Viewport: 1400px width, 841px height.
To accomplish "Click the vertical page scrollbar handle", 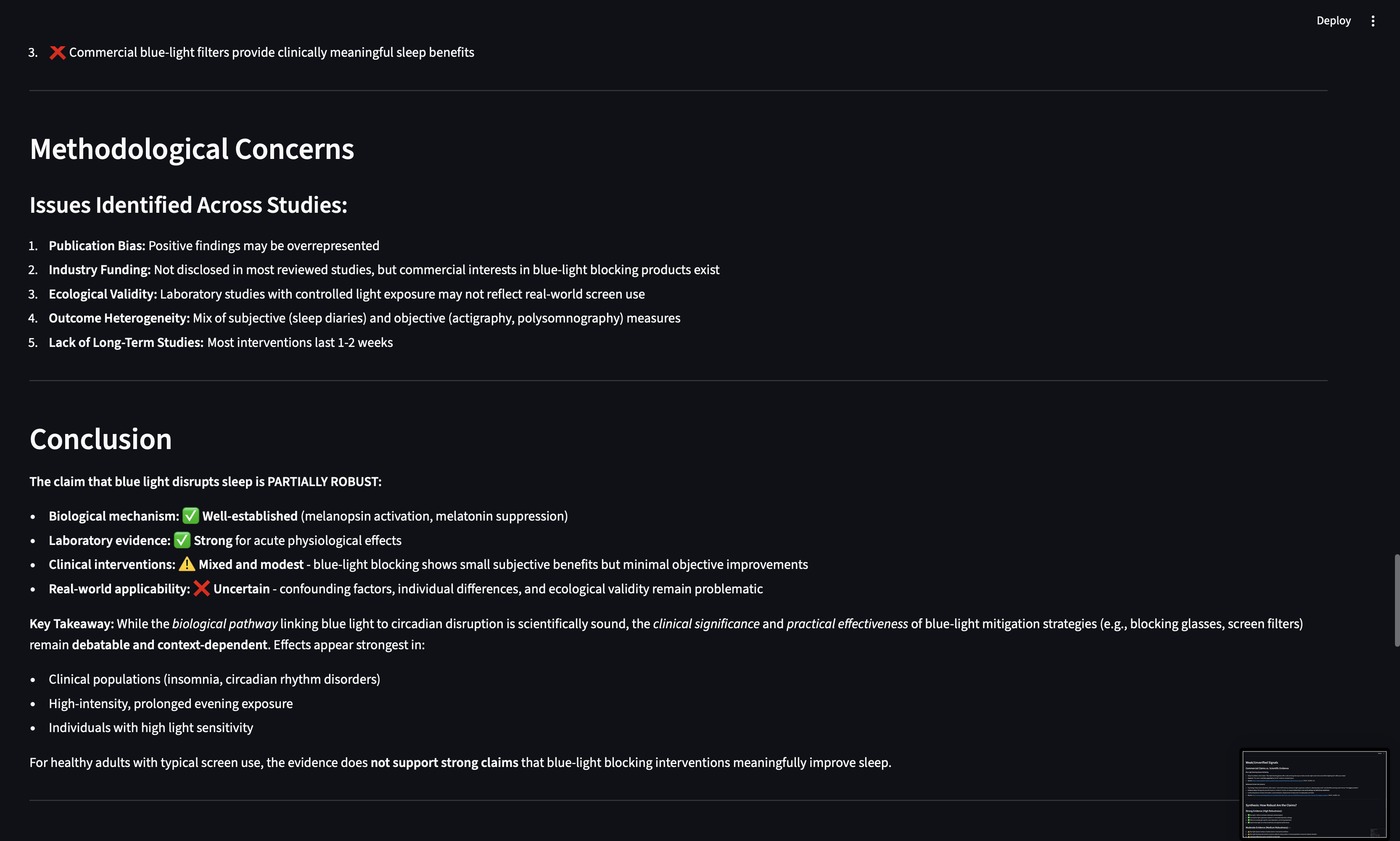I will [x=1397, y=600].
